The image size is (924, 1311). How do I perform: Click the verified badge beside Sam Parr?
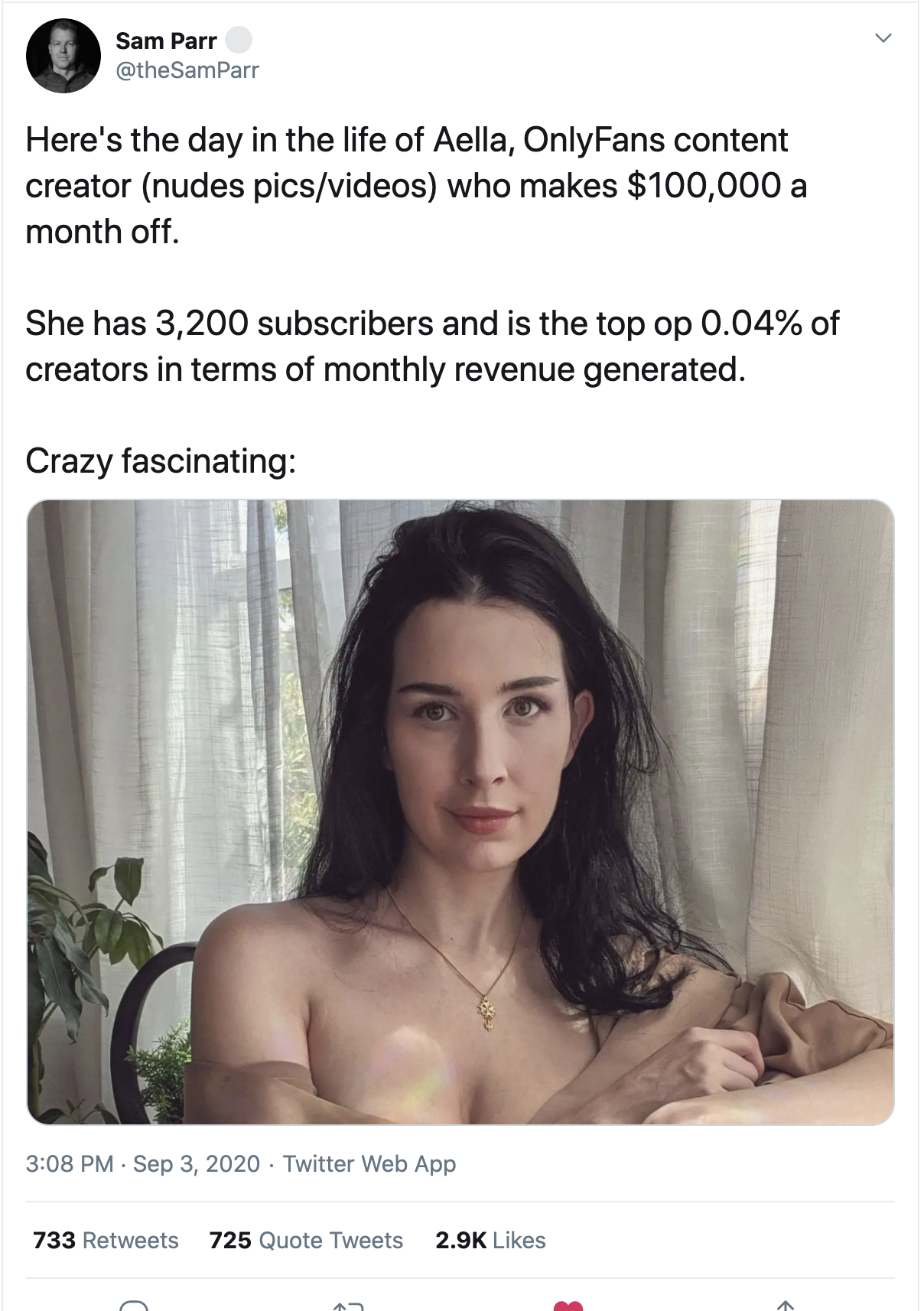click(x=238, y=40)
